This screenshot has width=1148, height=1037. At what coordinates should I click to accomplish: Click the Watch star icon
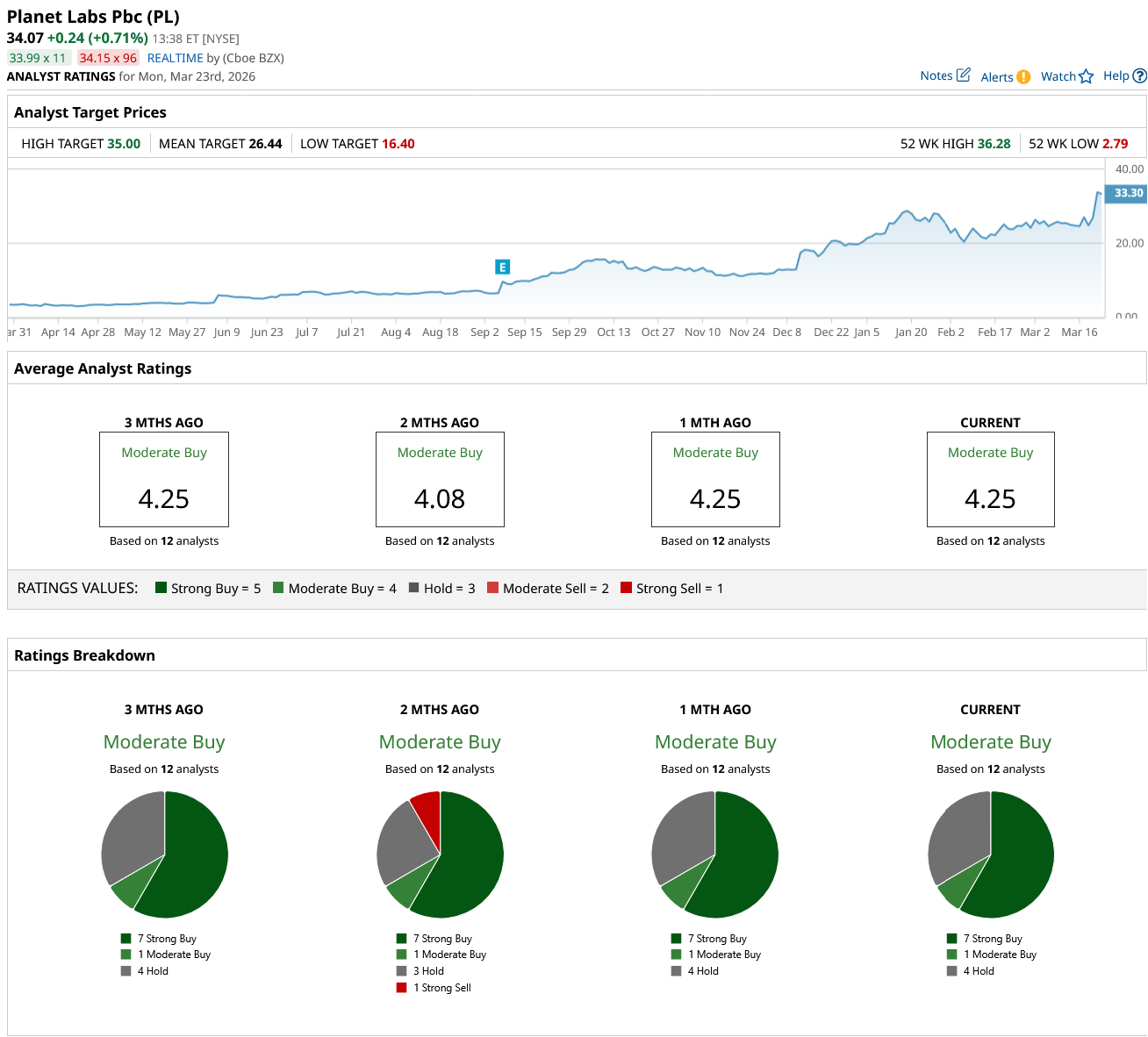[1086, 76]
